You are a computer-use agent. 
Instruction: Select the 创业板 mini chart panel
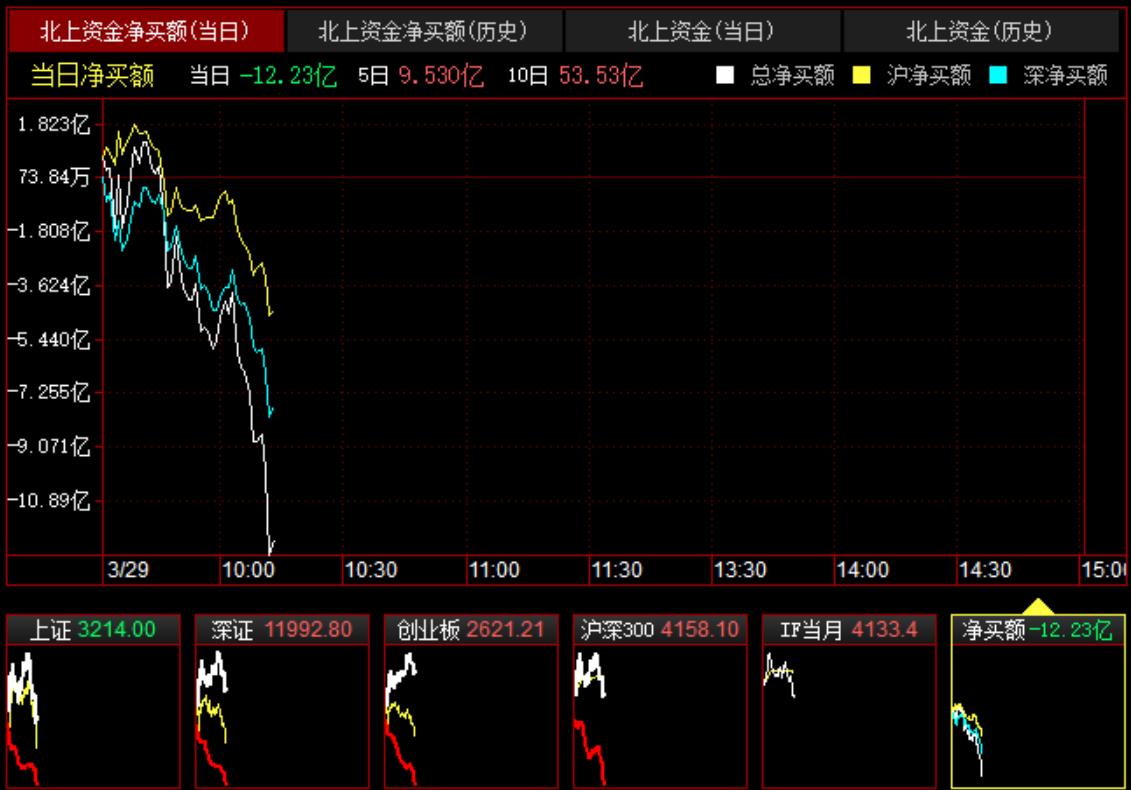(470, 700)
